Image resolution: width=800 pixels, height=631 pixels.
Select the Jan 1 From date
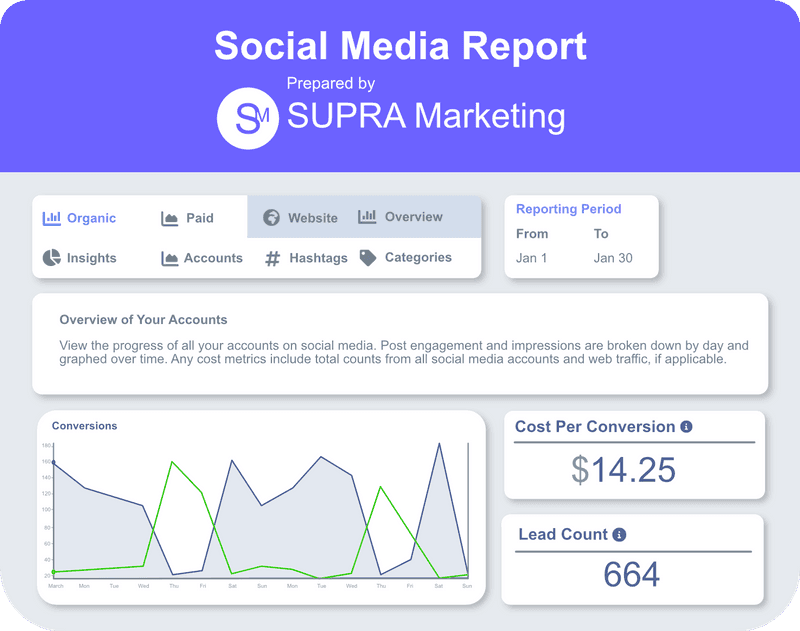(532, 258)
